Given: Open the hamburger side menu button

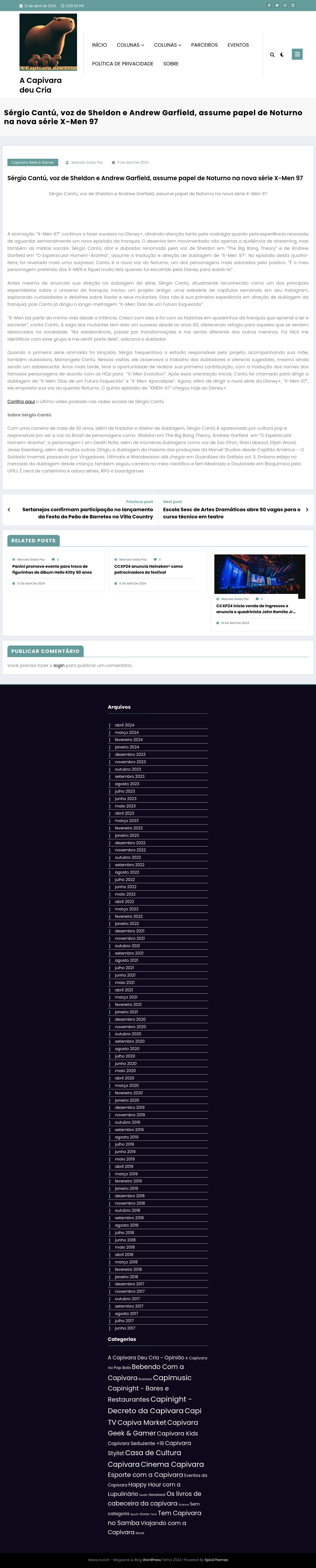Looking at the screenshot, I should (x=297, y=54).
